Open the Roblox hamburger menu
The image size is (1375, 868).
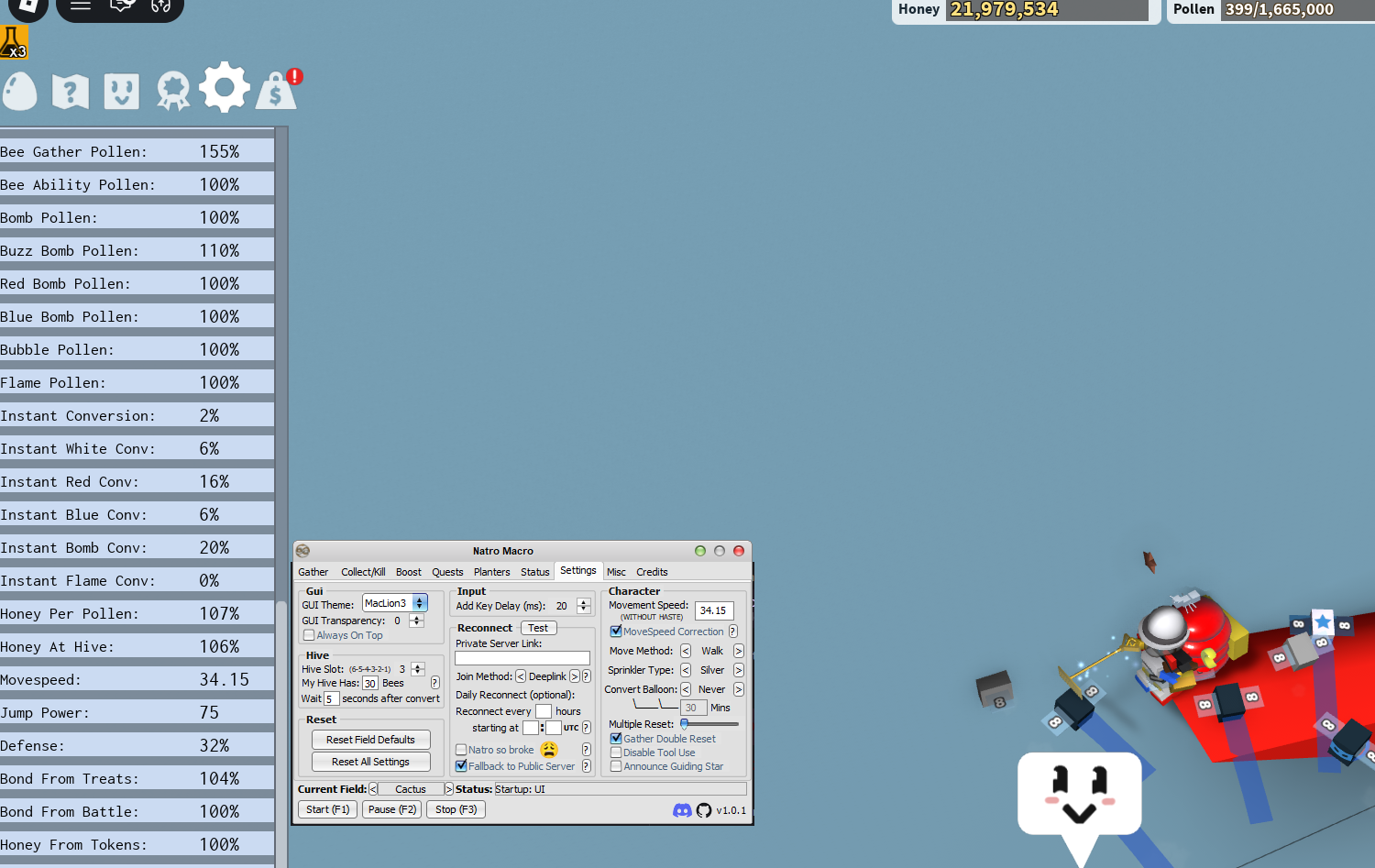tap(81, 5)
